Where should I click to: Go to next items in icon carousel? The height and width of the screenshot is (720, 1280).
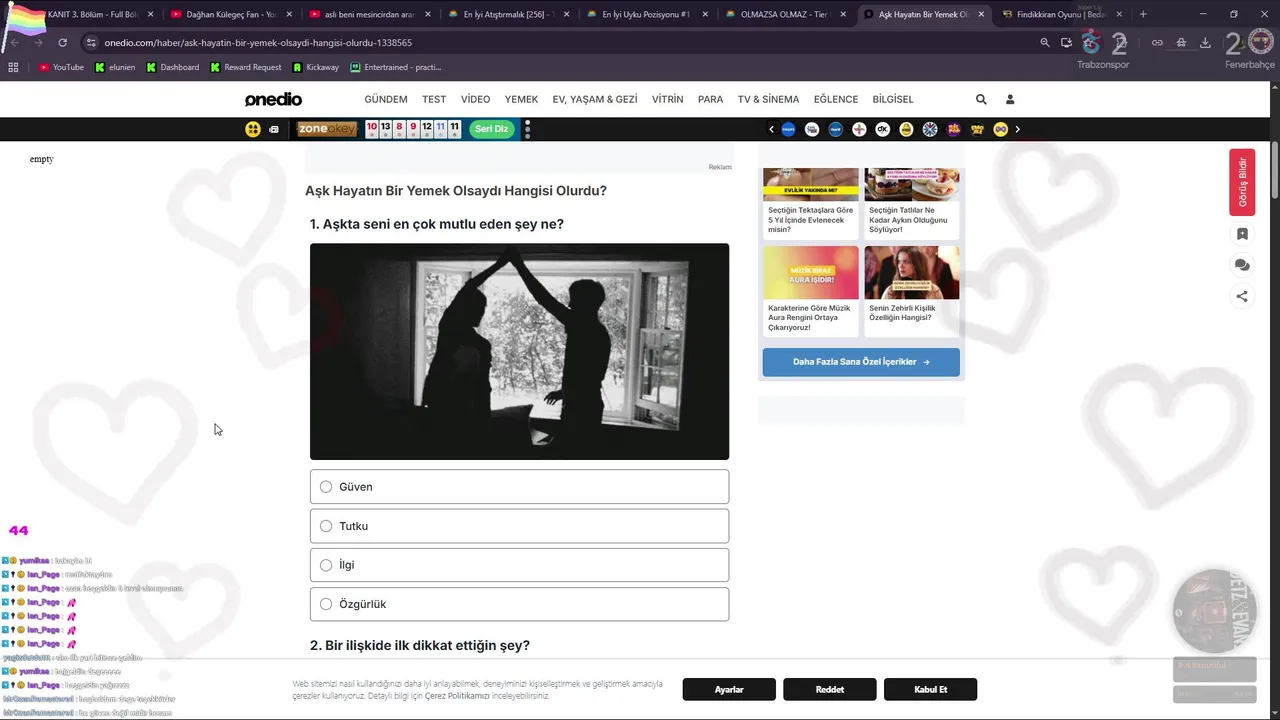point(1017,129)
